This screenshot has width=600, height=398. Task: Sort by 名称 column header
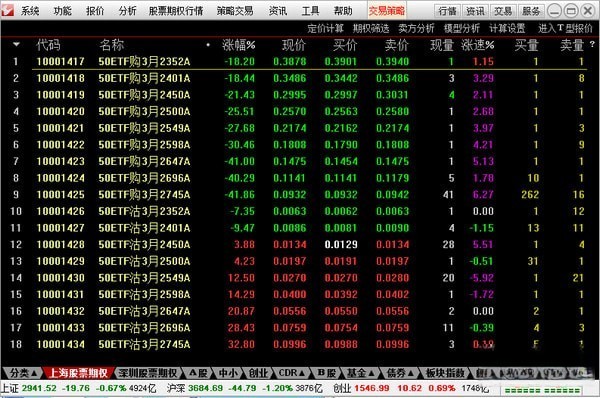click(x=112, y=45)
